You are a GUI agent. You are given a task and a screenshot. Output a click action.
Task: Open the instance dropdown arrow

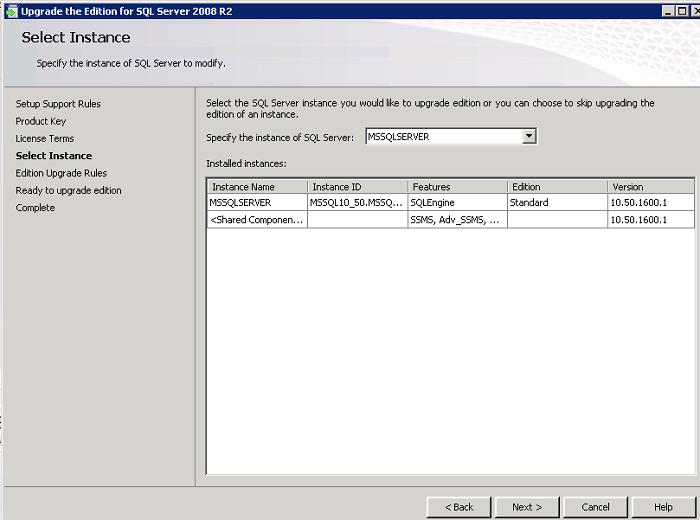[x=529, y=136]
